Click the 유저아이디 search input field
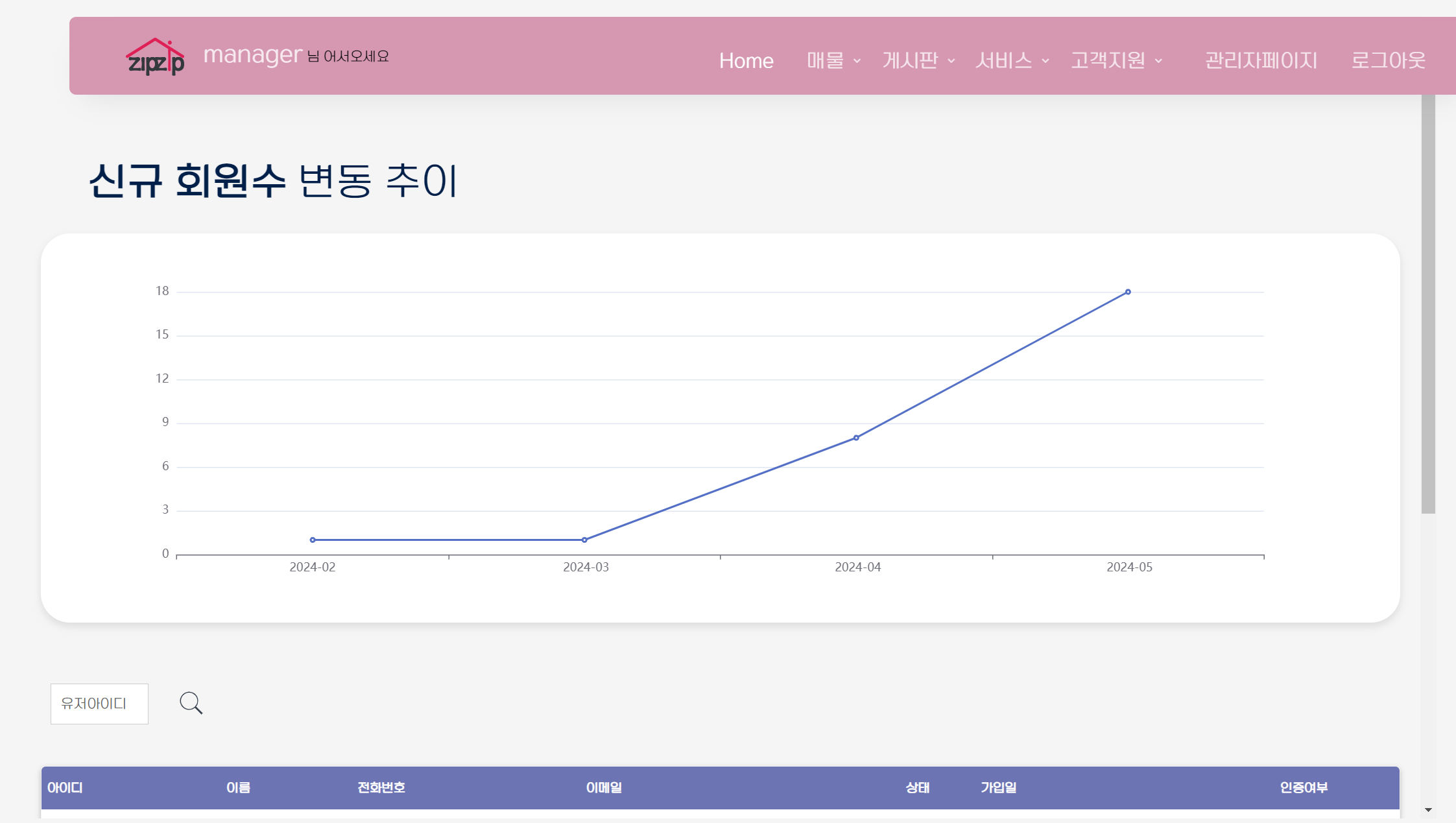1456x823 pixels. pos(99,704)
